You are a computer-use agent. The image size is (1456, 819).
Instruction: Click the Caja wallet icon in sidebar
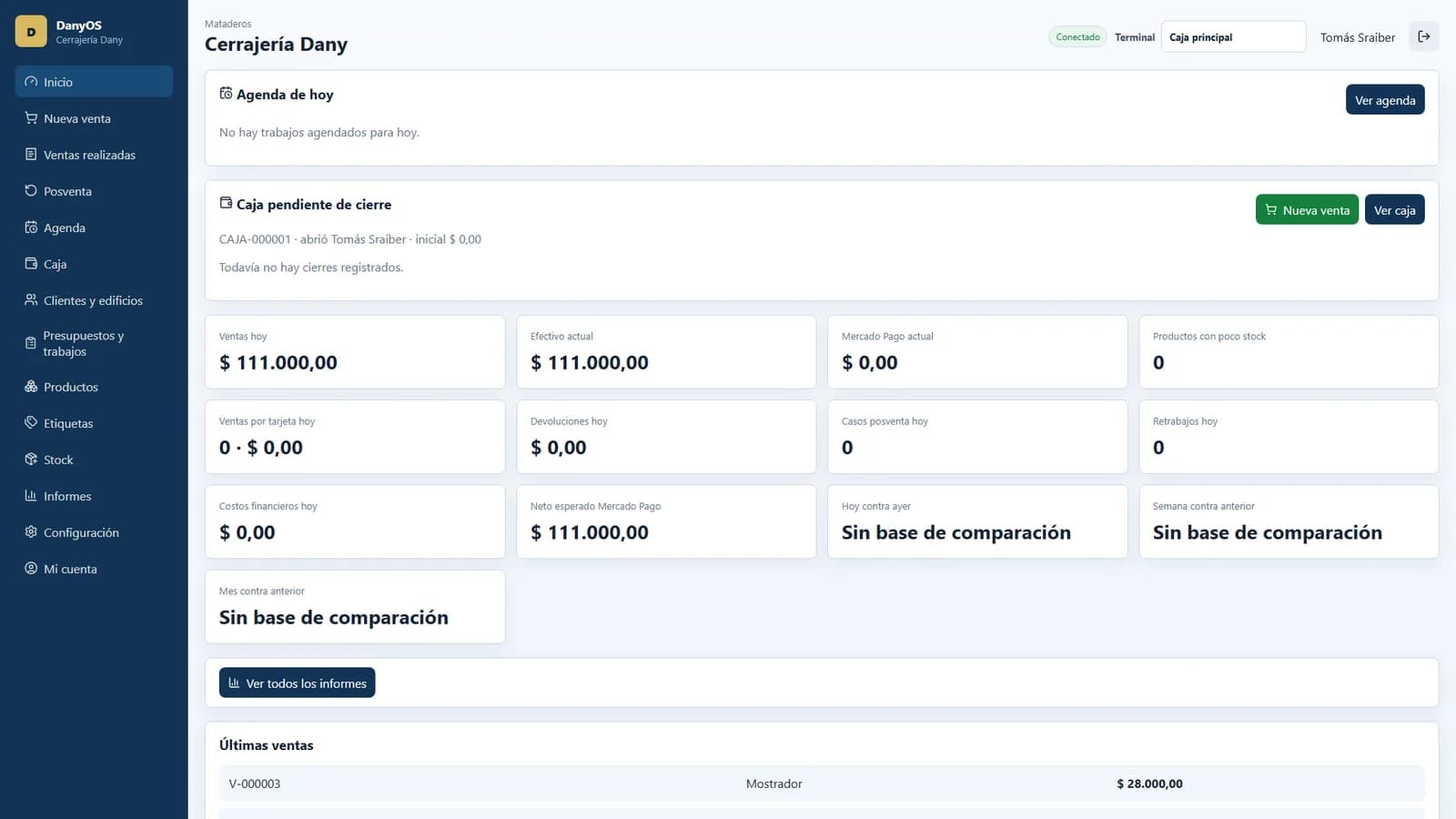[31, 264]
